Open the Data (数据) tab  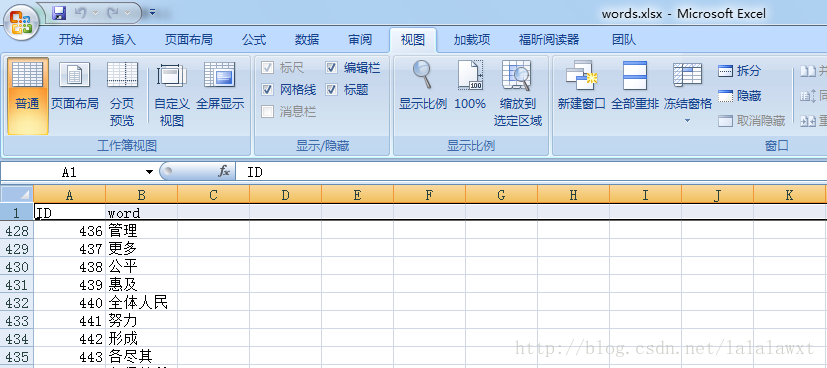point(307,40)
